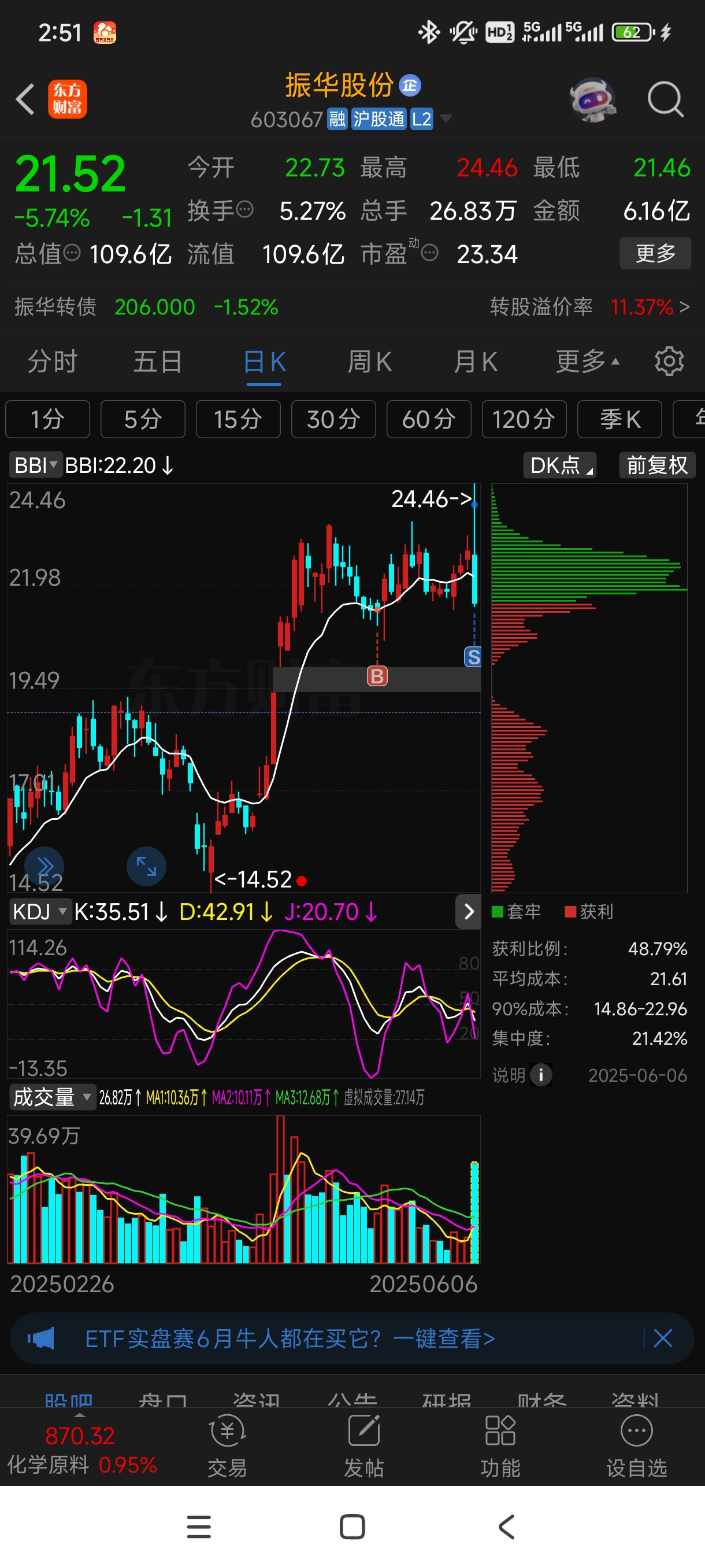This screenshot has height=1568, width=705.
Task: Choose the 120分 period button
Action: point(524,419)
